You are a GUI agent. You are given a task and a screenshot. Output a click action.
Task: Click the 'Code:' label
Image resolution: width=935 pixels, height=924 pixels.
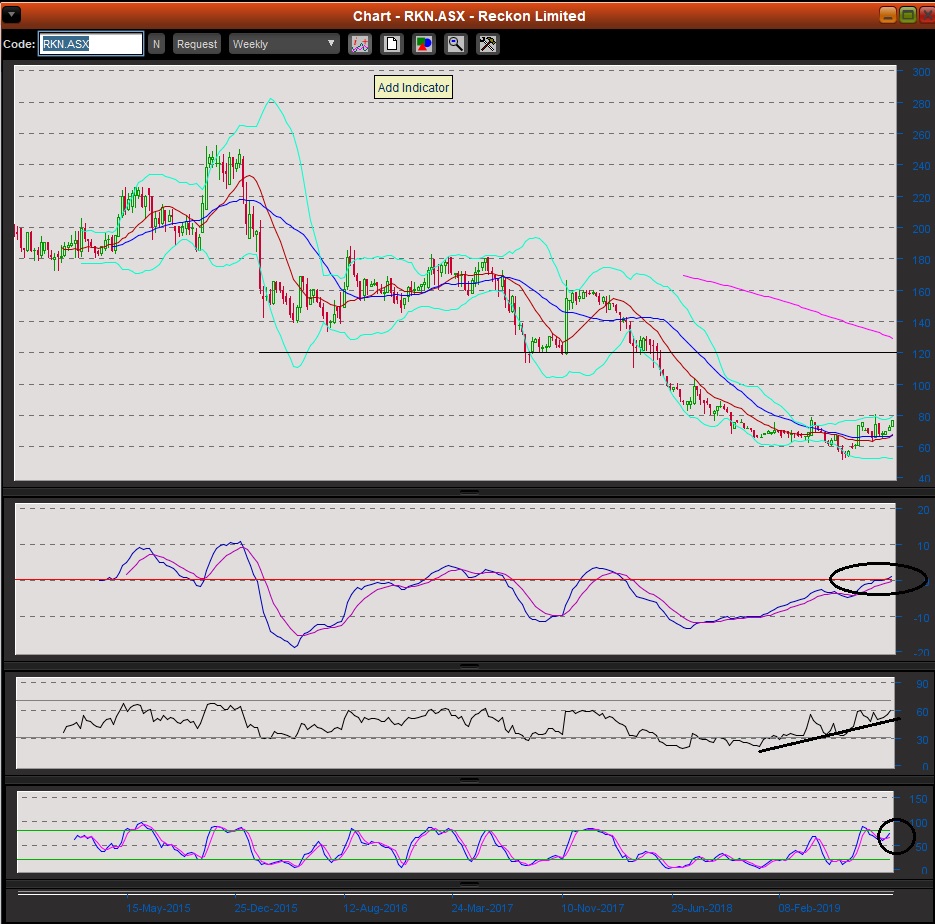click(19, 44)
